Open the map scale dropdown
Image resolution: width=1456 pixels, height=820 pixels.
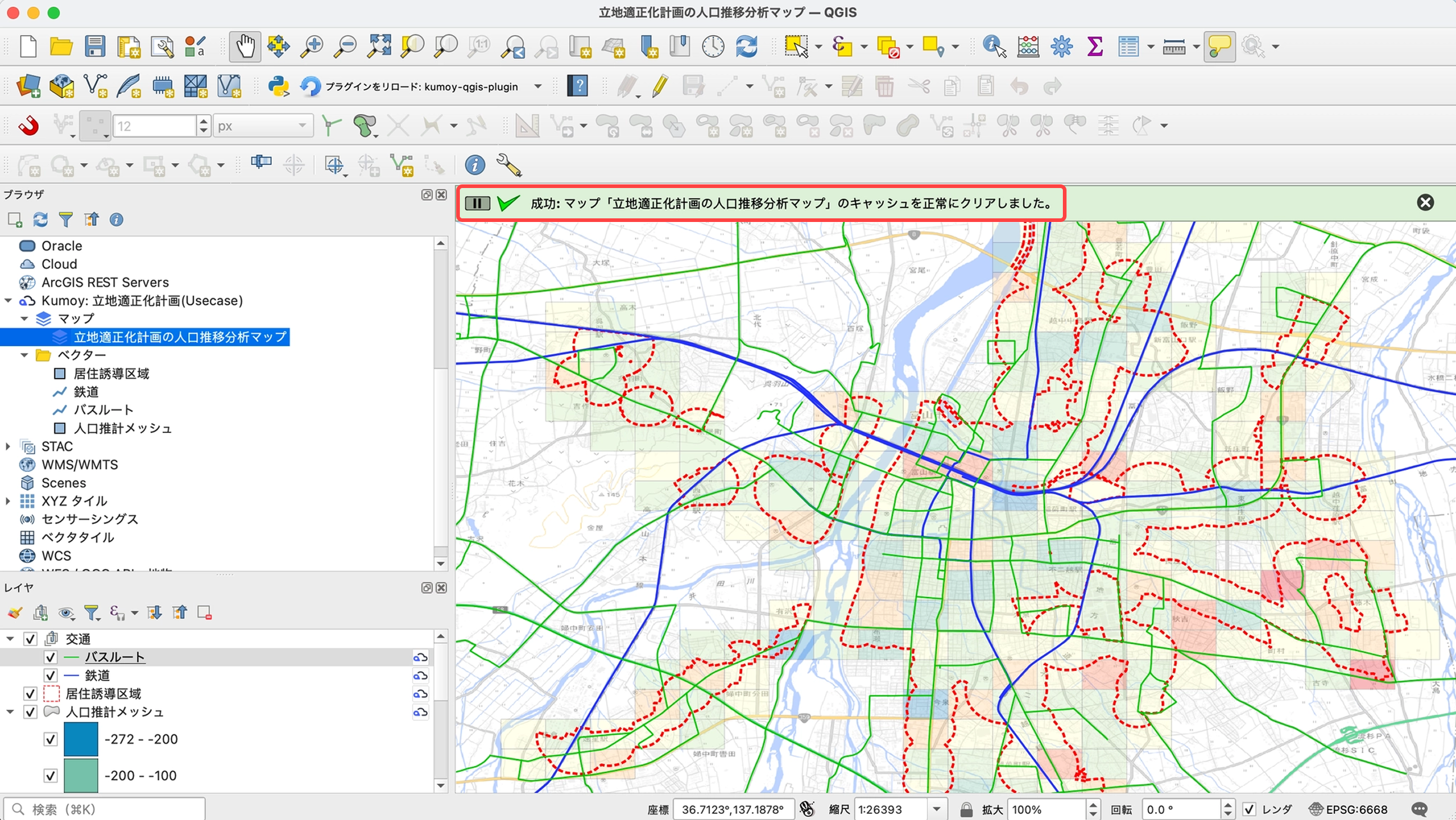(x=937, y=809)
